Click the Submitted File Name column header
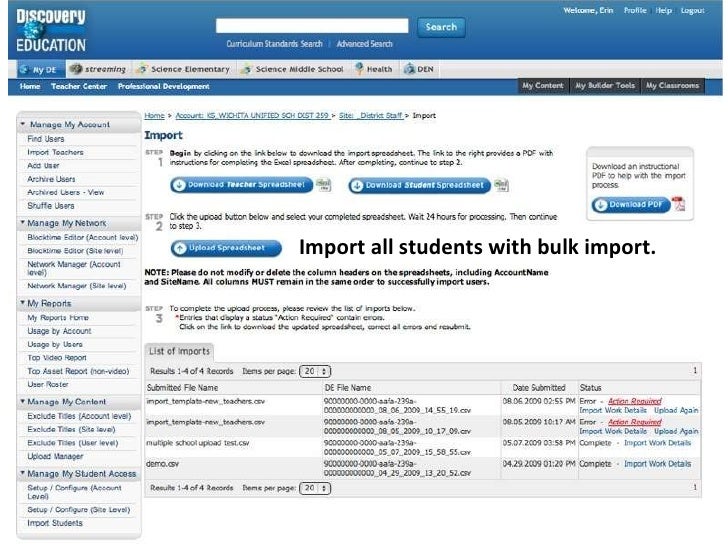 [x=182, y=388]
